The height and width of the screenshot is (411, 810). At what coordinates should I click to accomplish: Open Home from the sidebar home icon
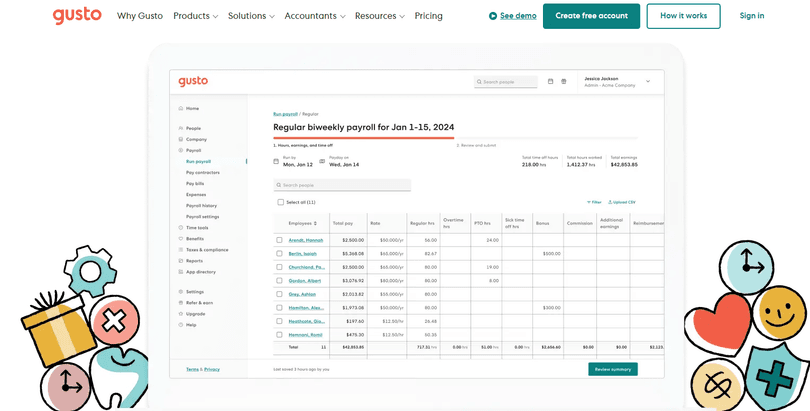click(x=181, y=108)
